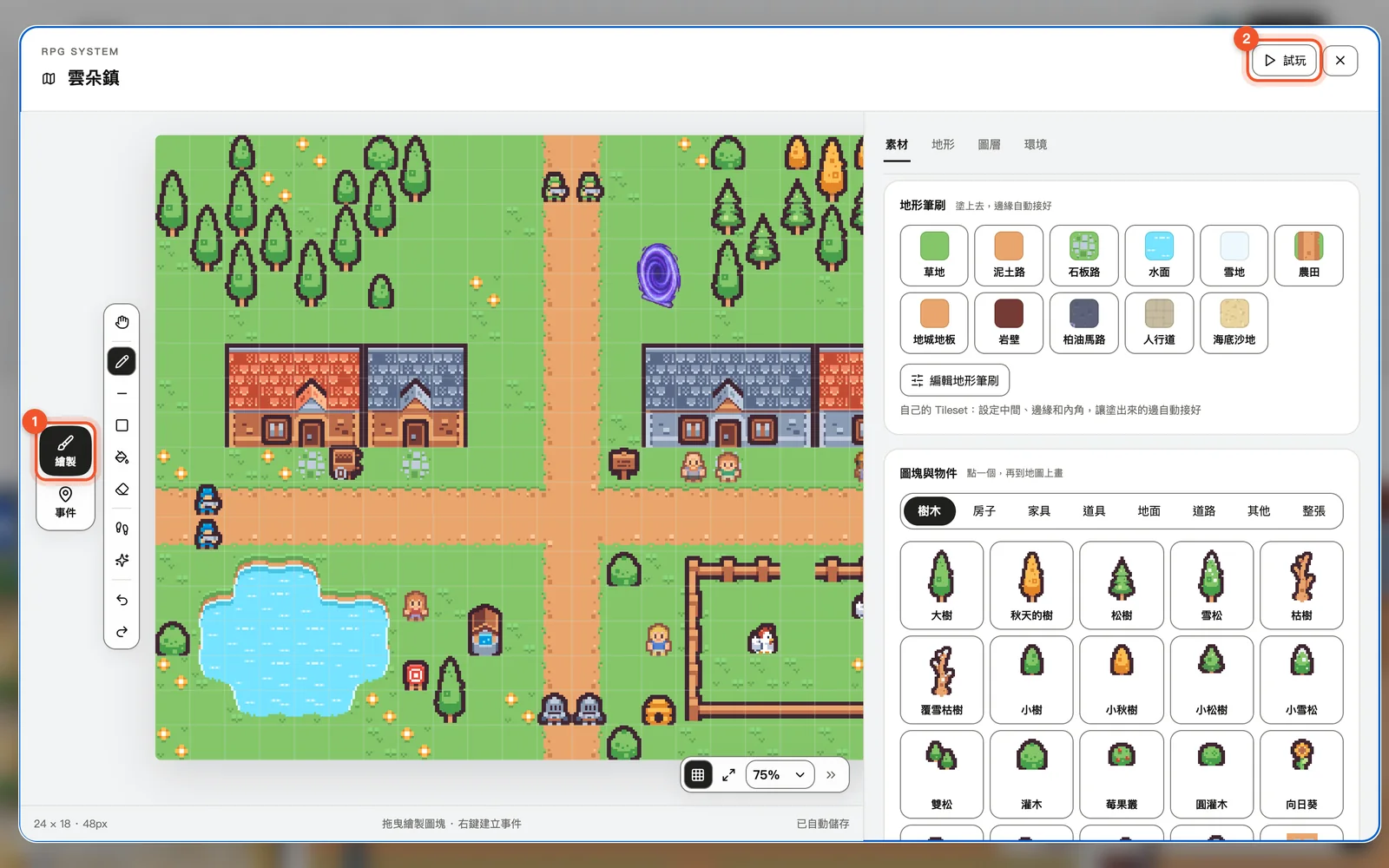Image resolution: width=1389 pixels, height=868 pixels.
Task: Activate the eraser tool
Action: 122,490
